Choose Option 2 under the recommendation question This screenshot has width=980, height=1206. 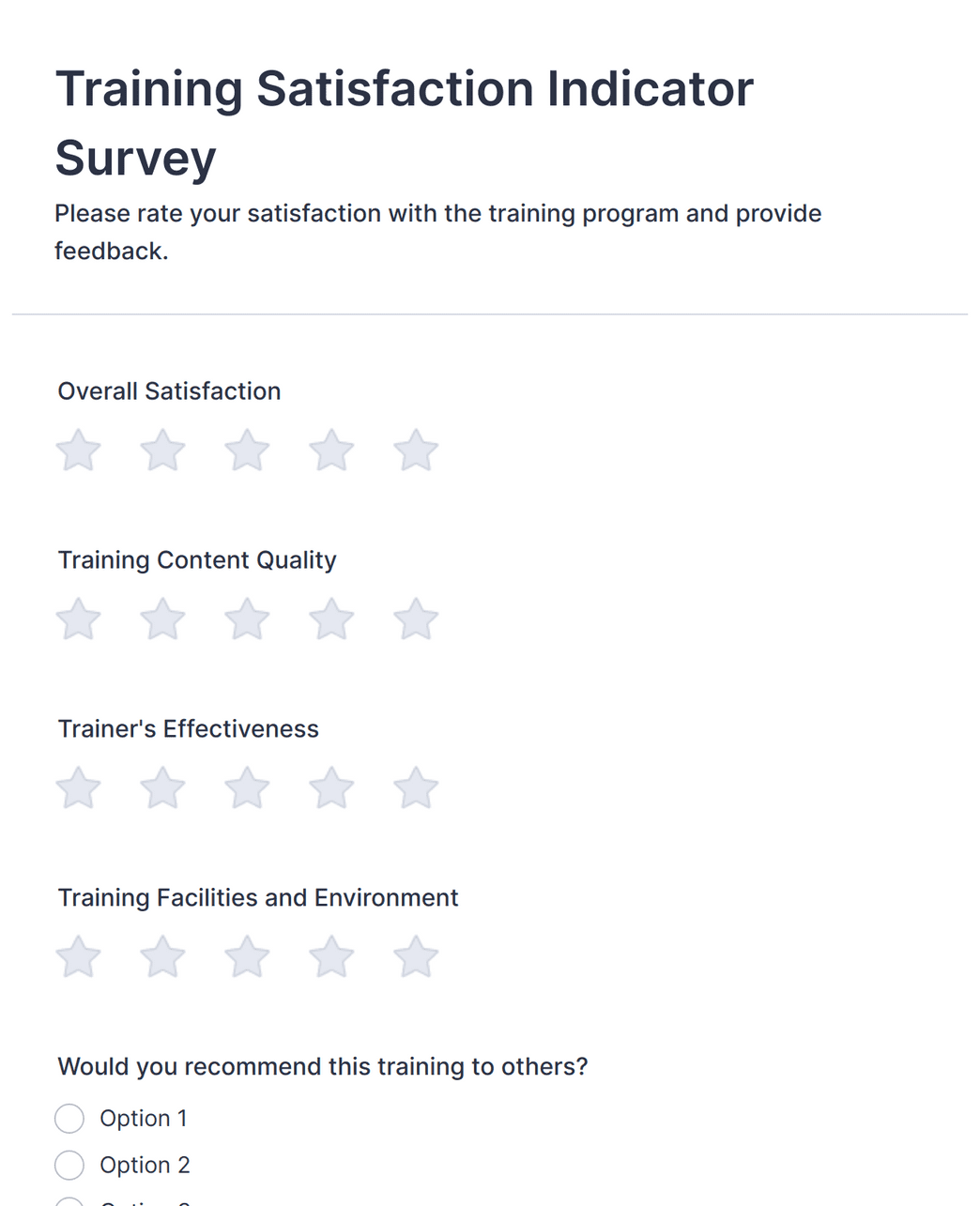(69, 1165)
